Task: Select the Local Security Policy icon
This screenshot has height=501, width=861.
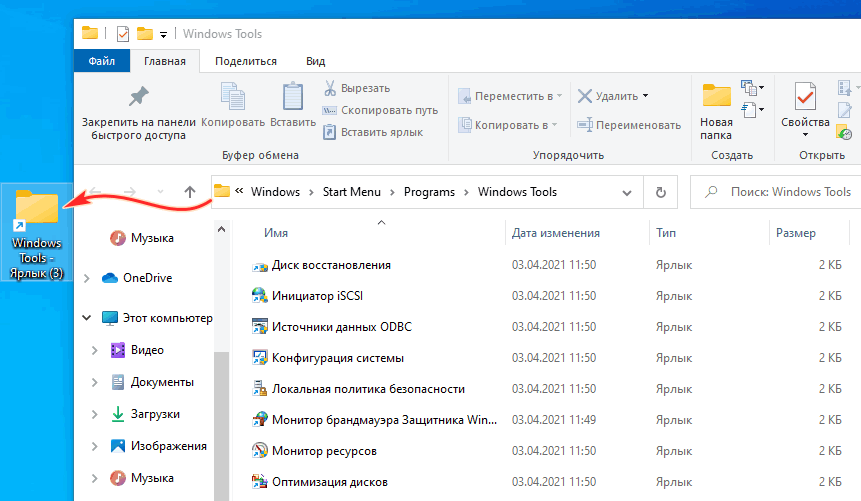Action: click(259, 389)
